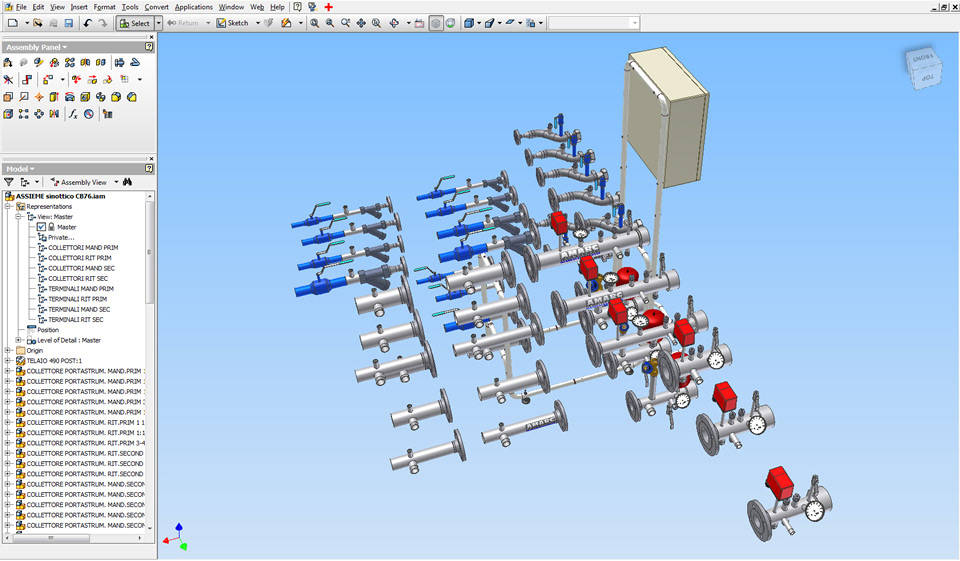Click the browser filter funnel icon
This screenshot has width=960, height=561.
[x=9, y=182]
